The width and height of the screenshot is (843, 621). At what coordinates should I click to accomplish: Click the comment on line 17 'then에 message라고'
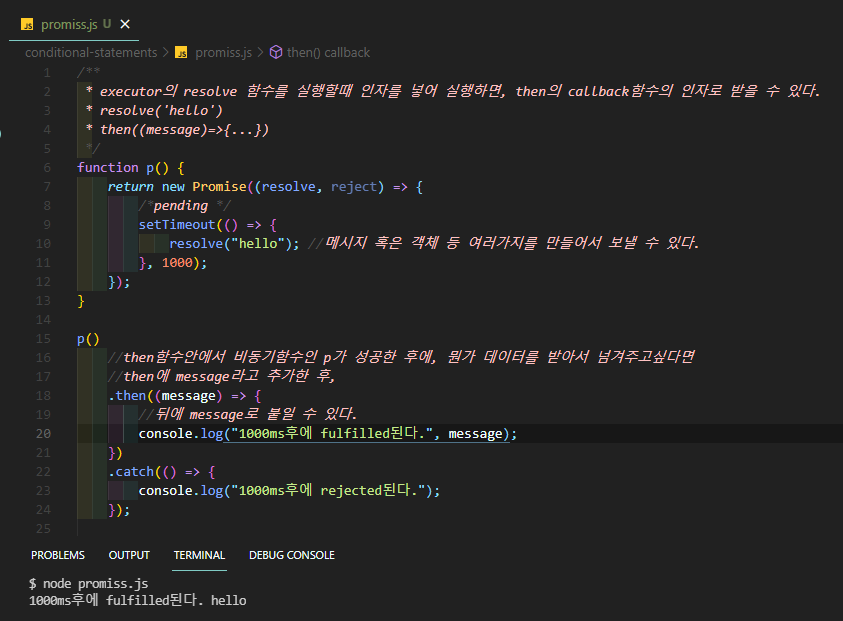[x=221, y=376]
